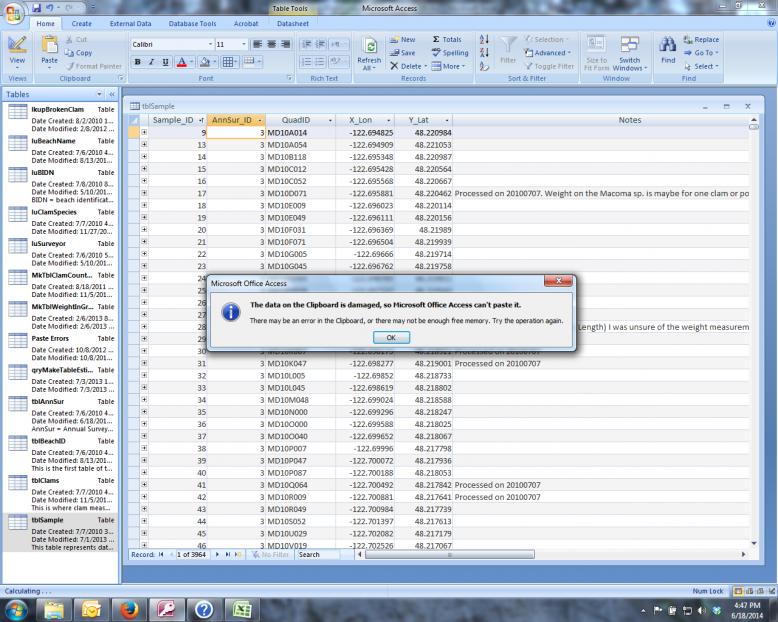Click Replace in the Find group

[701, 39]
